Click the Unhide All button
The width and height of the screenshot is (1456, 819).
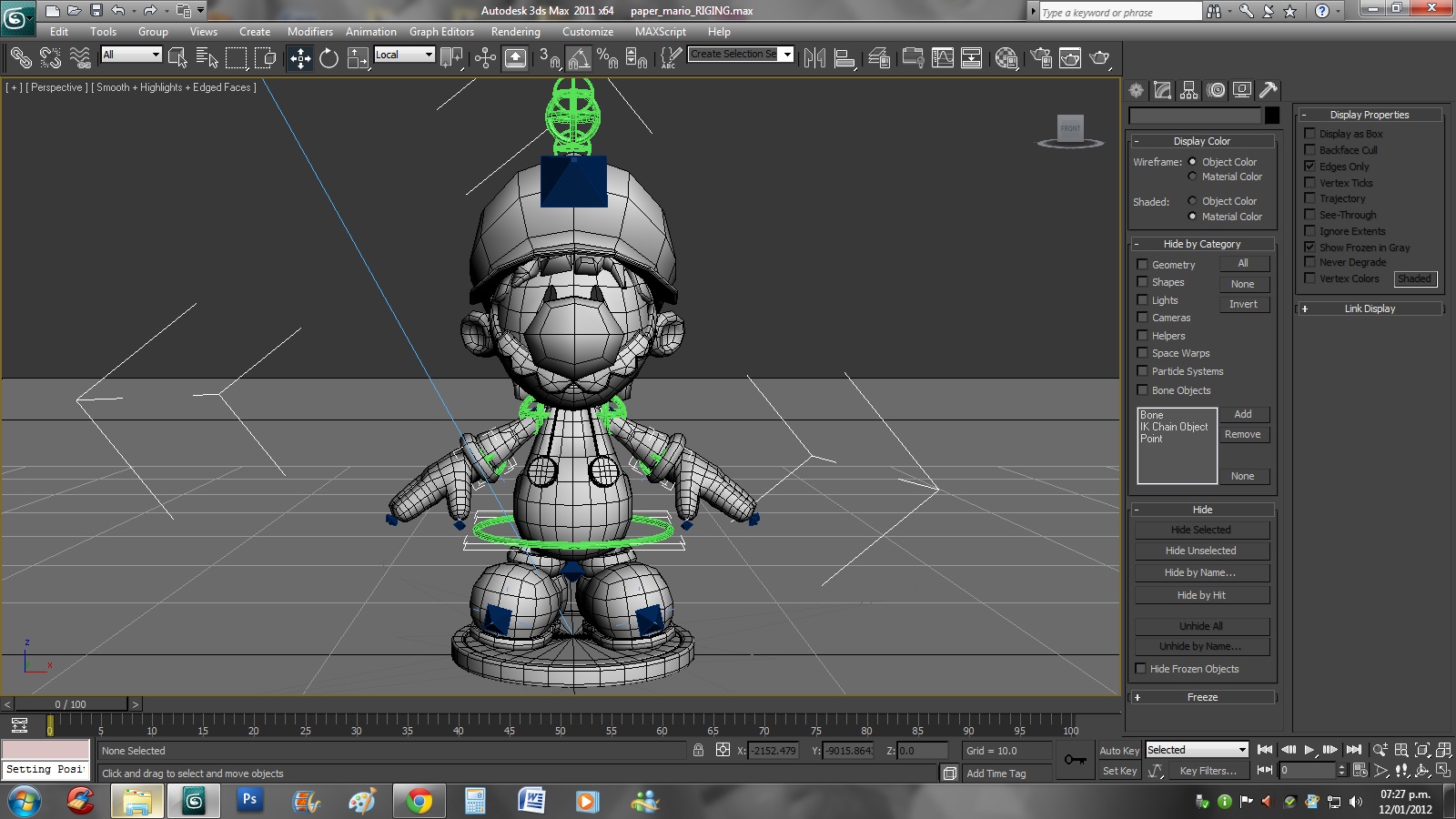pos(1201,626)
